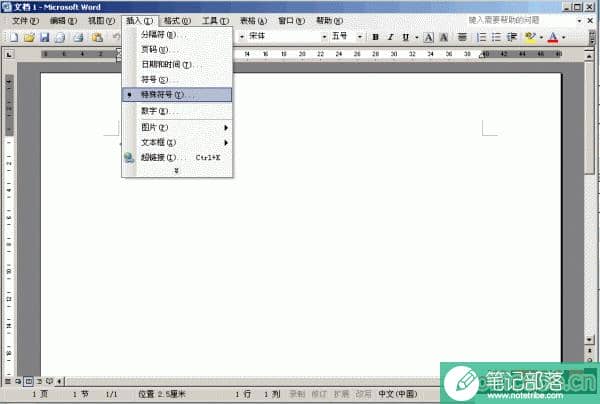Open the 五号 font size dropdown

[x=360, y=37]
